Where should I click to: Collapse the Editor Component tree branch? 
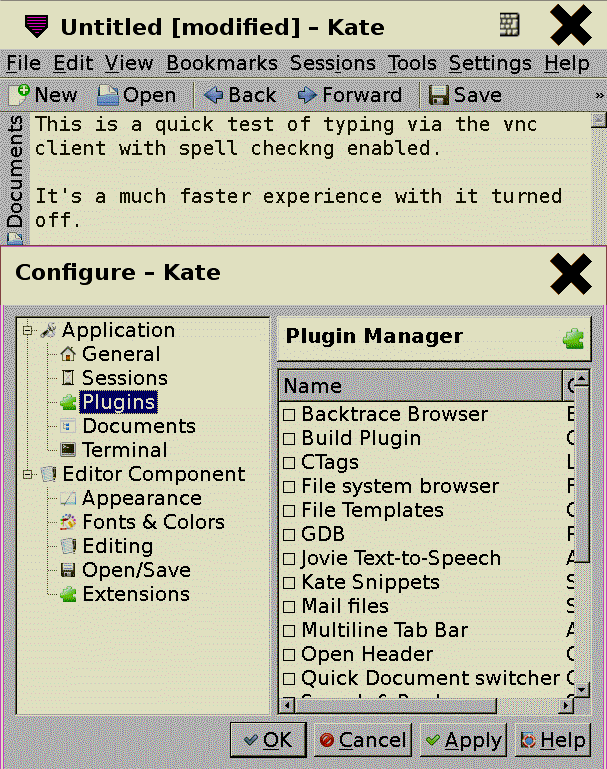click(x=27, y=474)
